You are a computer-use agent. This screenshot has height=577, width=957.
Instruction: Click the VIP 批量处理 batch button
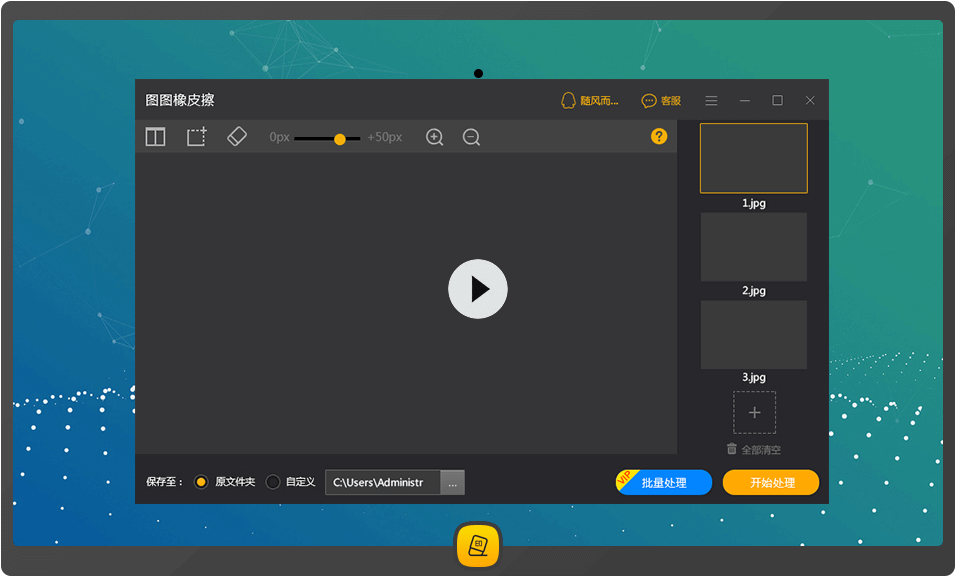click(663, 482)
